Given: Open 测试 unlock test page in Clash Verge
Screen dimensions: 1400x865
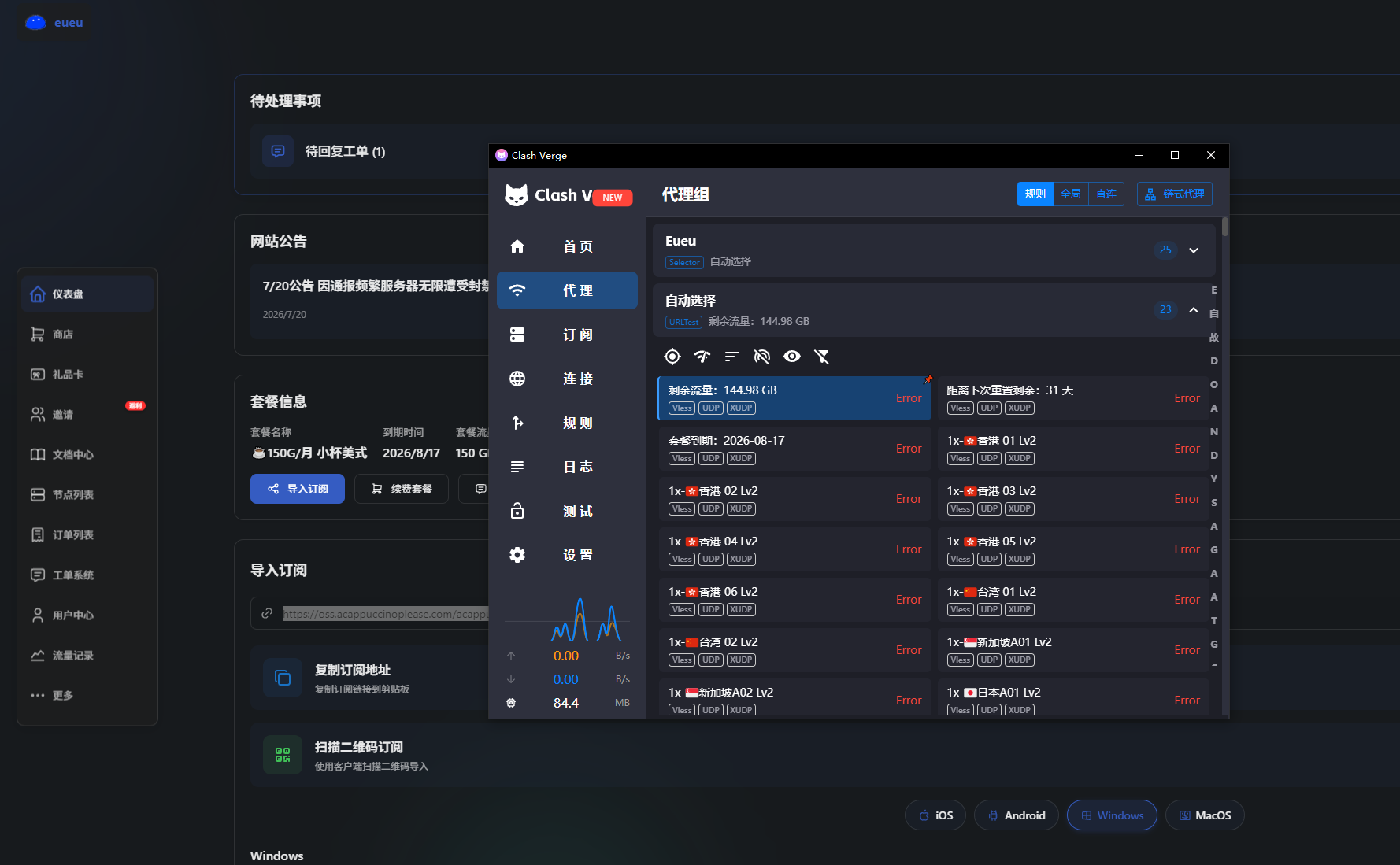Looking at the screenshot, I should click(567, 511).
